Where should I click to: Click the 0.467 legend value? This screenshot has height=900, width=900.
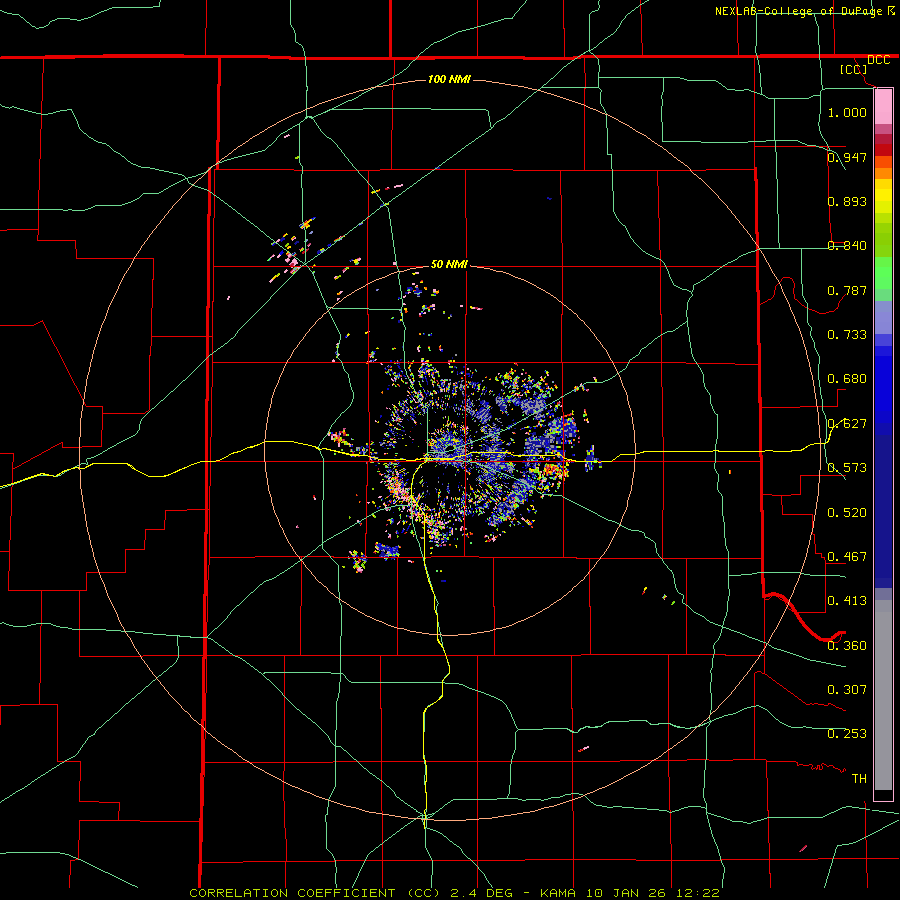click(x=847, y=556)
